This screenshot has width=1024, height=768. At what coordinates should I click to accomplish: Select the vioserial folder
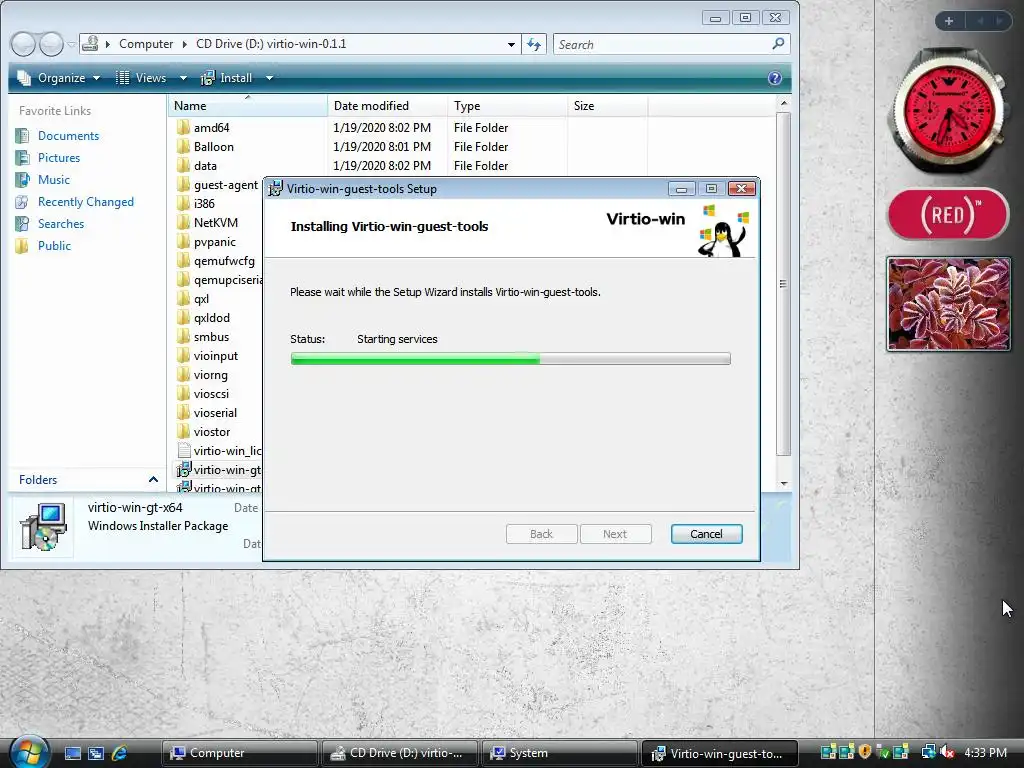coord(207,413)
